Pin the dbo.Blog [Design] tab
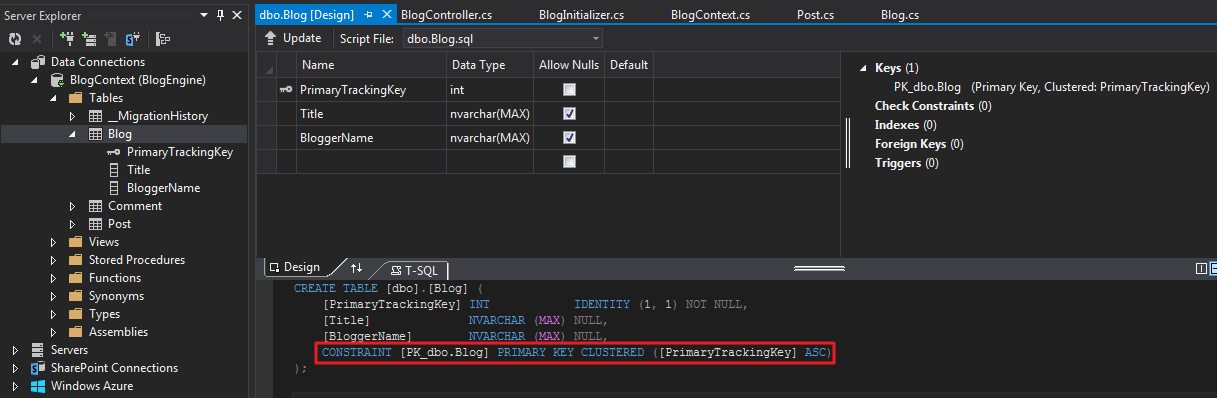Screen dimensions: 1217x398 [368, 15]
